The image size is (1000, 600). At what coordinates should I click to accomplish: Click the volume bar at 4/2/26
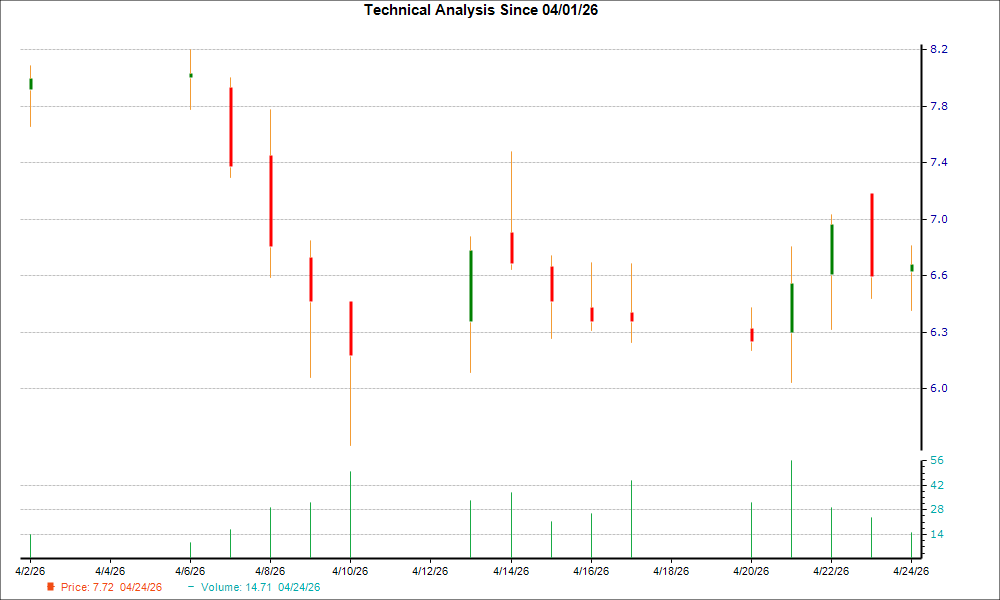30,546
